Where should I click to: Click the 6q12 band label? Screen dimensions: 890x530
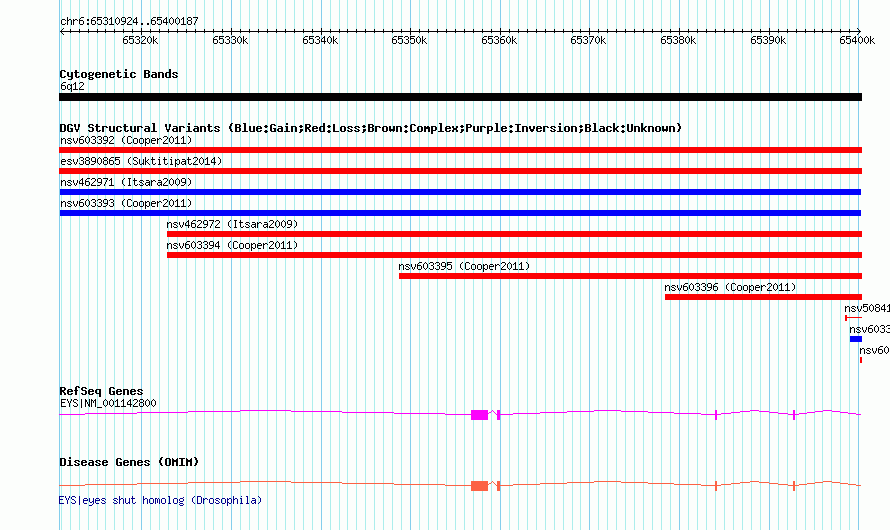[x=72, y=86]
